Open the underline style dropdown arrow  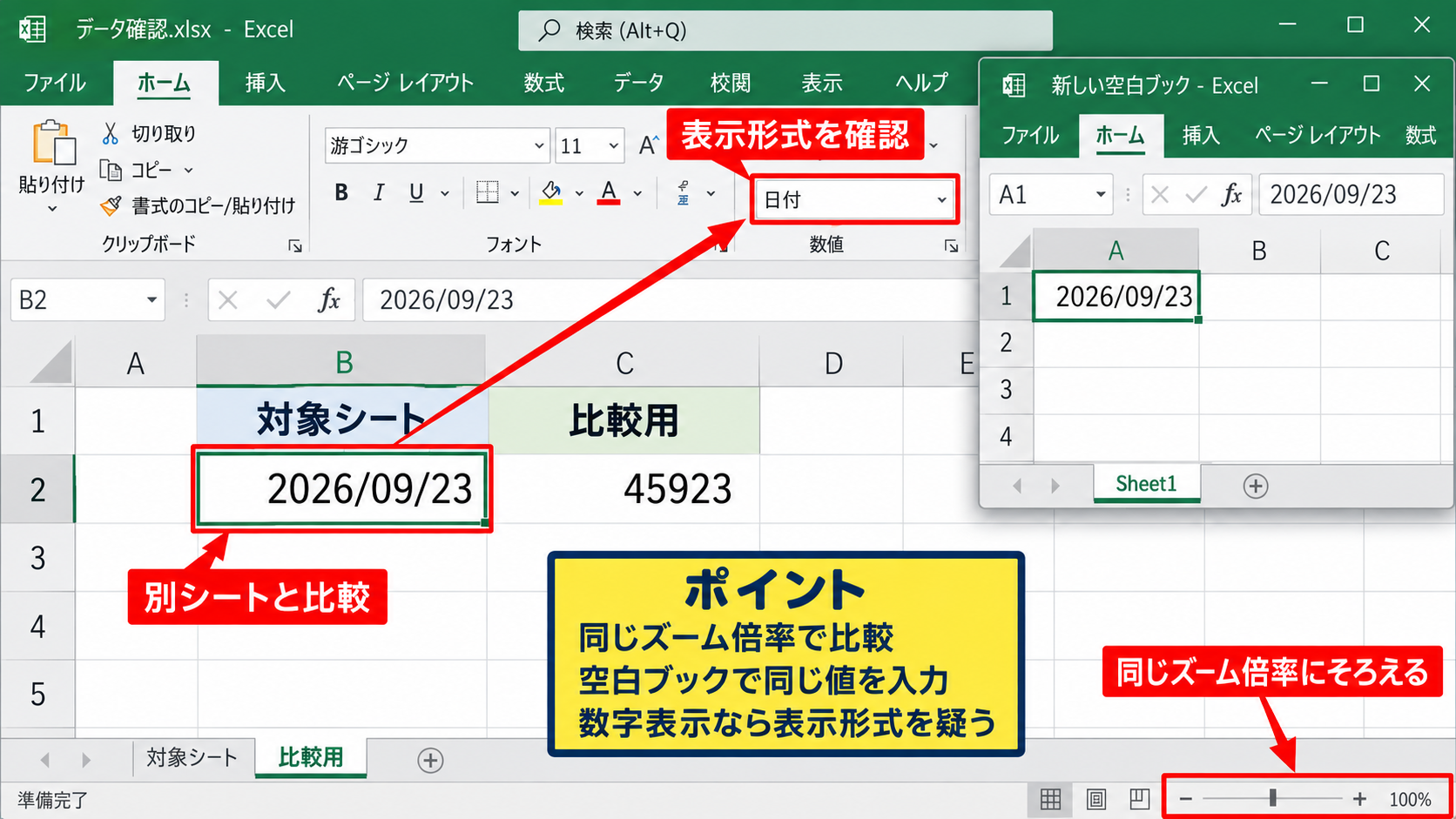pyautogui.click(x=445, y=193)
